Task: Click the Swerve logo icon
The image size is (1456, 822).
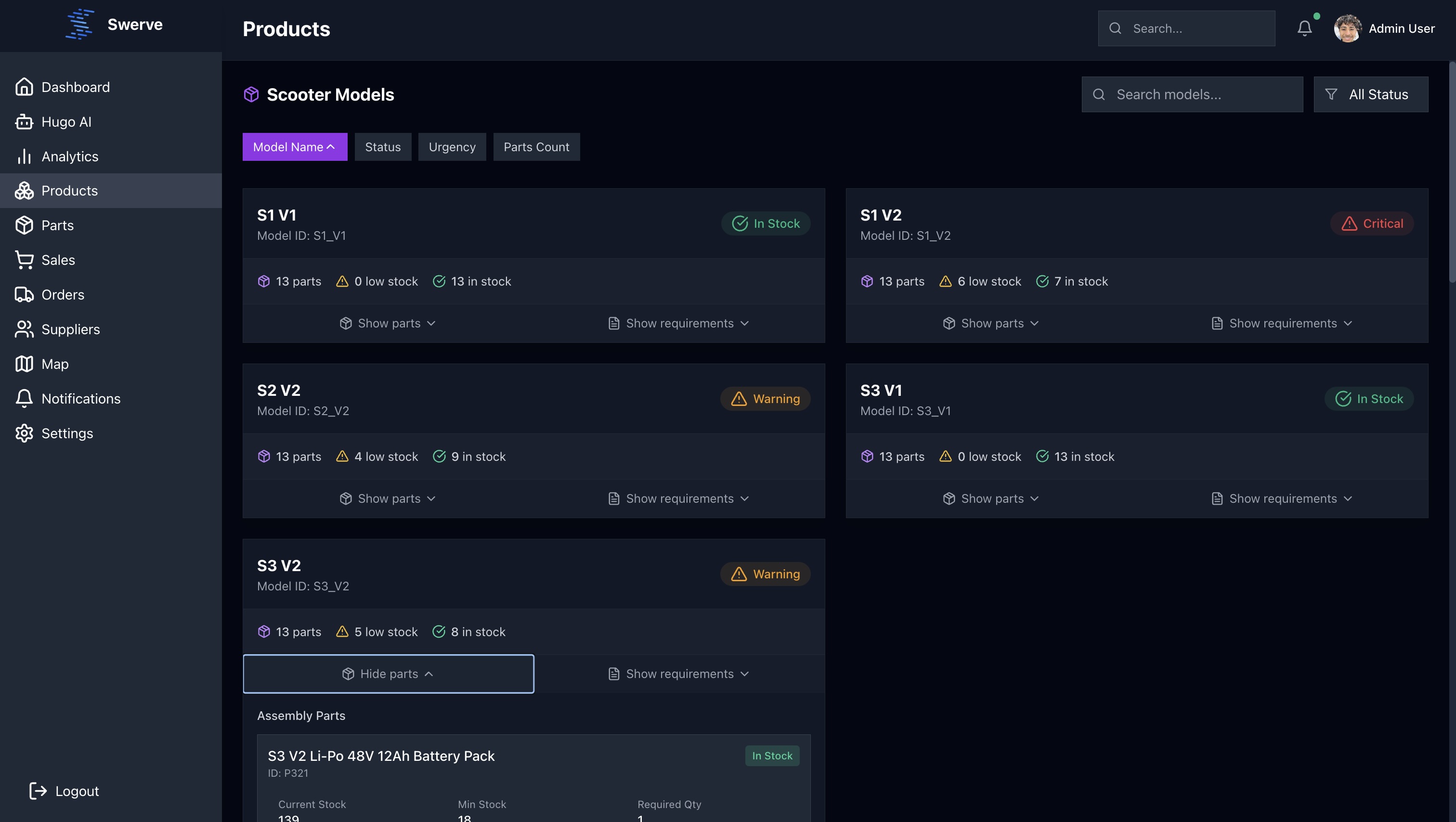Action: click(80, 24)
